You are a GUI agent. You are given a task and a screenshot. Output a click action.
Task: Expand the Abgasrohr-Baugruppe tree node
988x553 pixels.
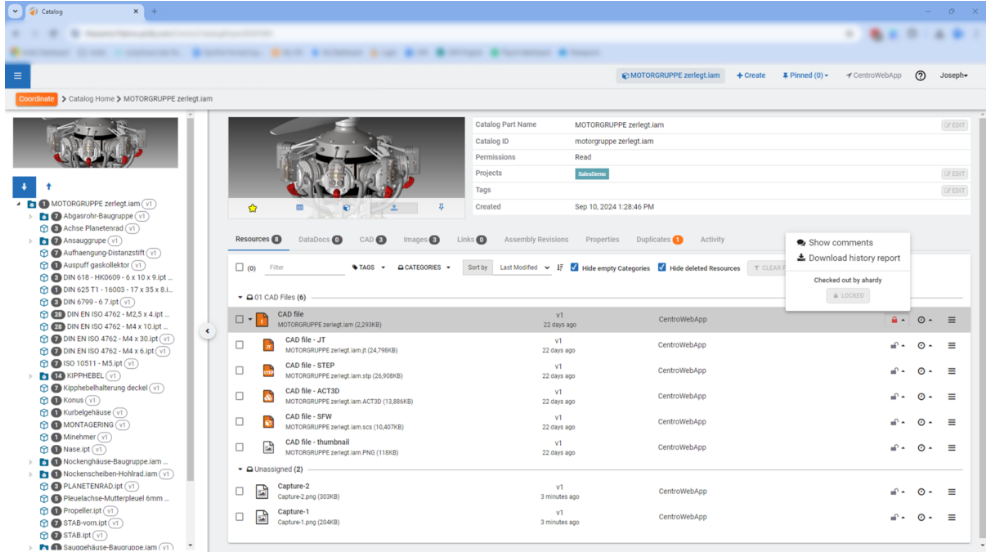[30, 216]
